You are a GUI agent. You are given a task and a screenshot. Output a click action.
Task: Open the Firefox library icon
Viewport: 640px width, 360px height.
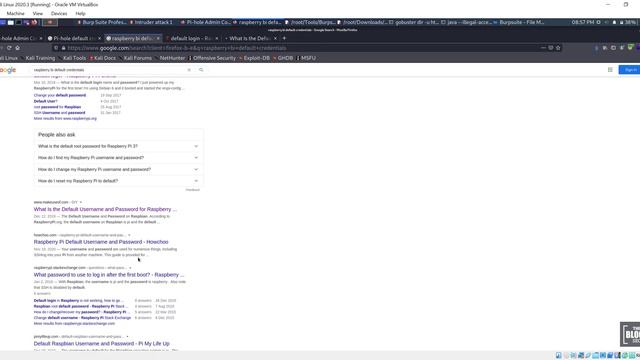(605, 48)
